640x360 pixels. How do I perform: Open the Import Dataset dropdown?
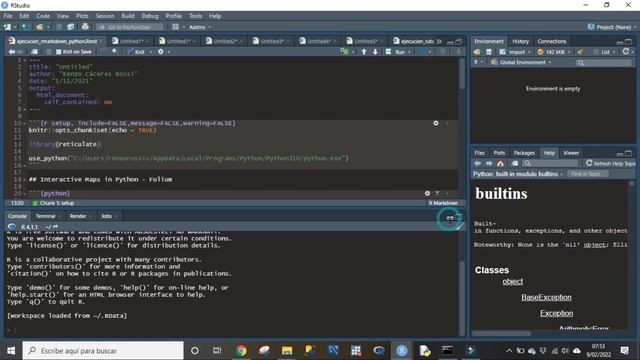(x=515, y=52)
